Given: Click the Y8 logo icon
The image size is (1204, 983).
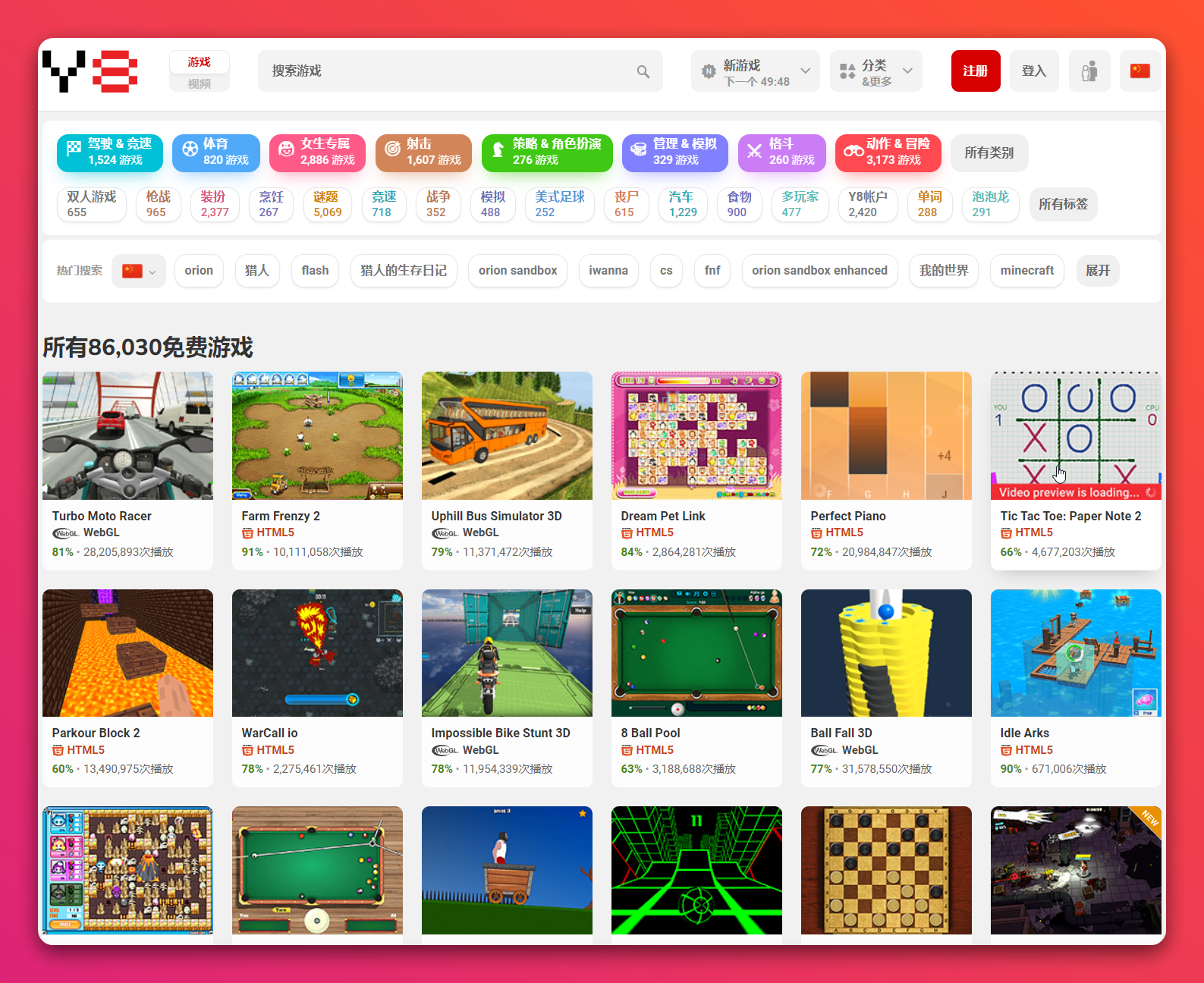Looking at the screenshot, I should pyautogui.click(x=90, y=71).
